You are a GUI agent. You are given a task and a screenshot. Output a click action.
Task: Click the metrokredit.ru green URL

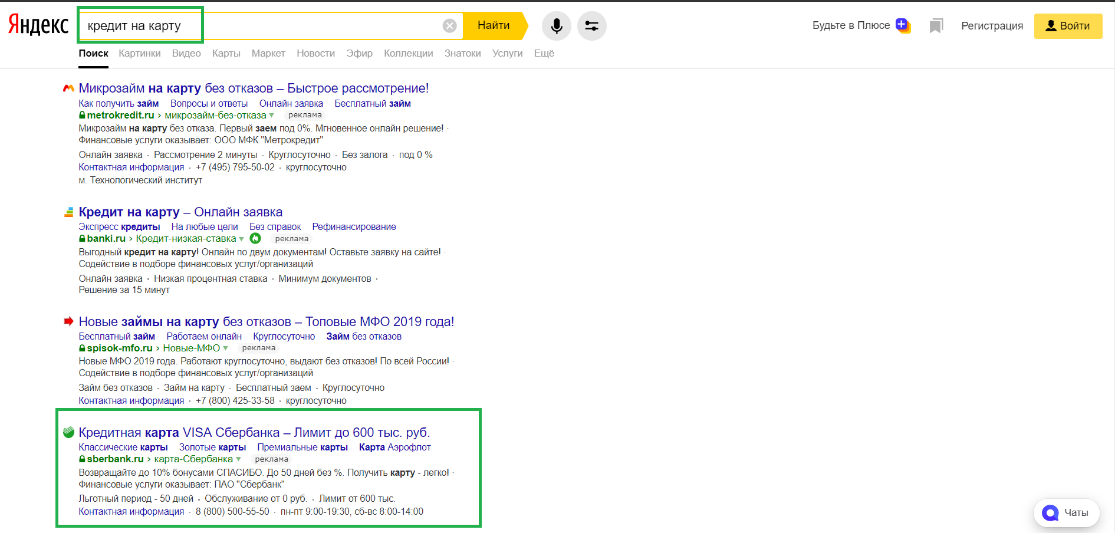(x=120, y=115)
